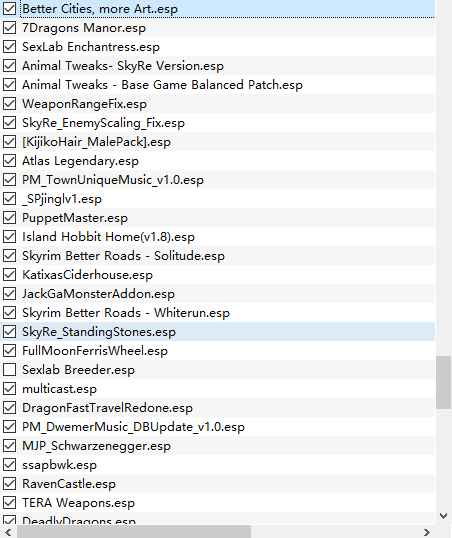Select [KijikoHair_MalePack].esp plugin name
The image size is (452, 538).
coord(96,142)
